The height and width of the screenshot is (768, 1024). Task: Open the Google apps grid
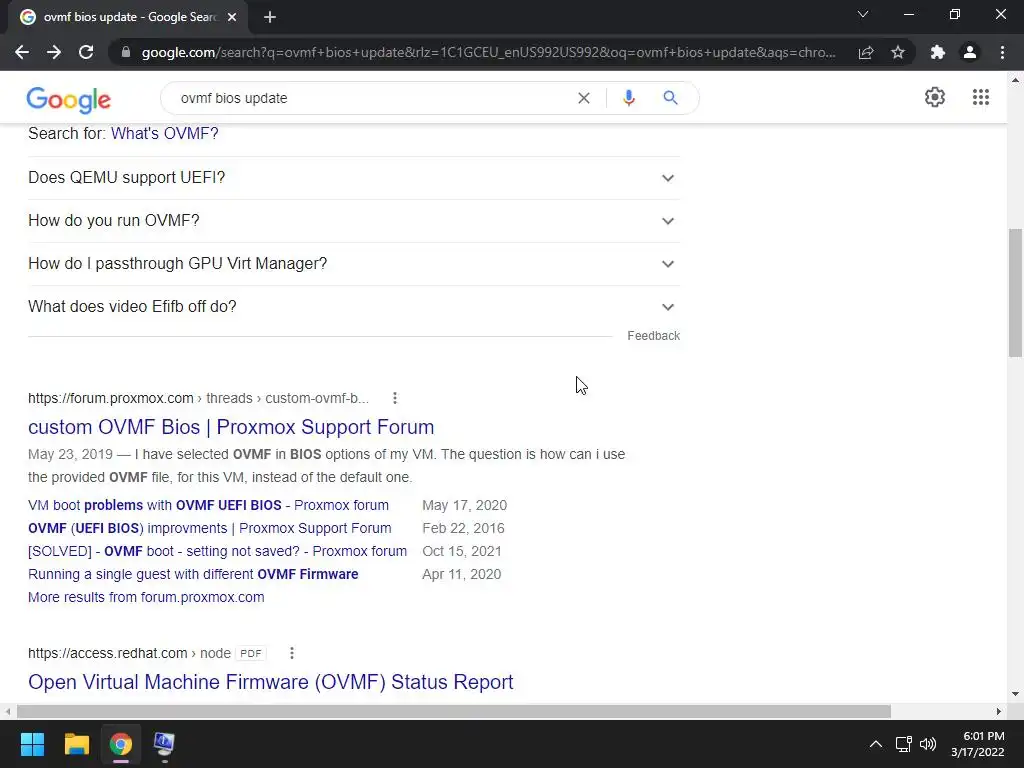pos(981,97)
